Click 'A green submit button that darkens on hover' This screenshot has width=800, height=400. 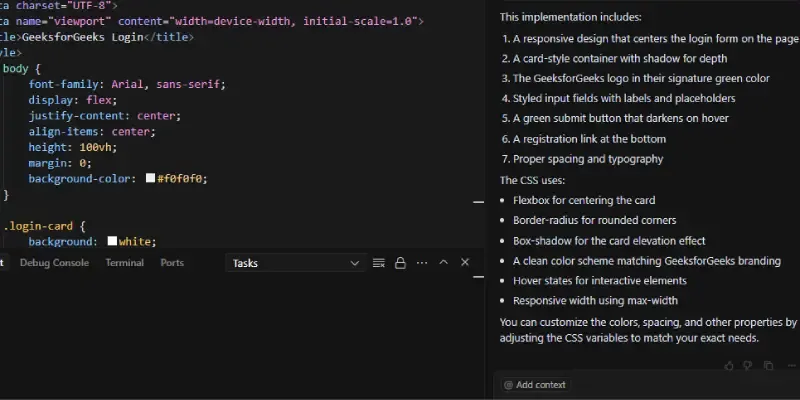pos(620,118)
